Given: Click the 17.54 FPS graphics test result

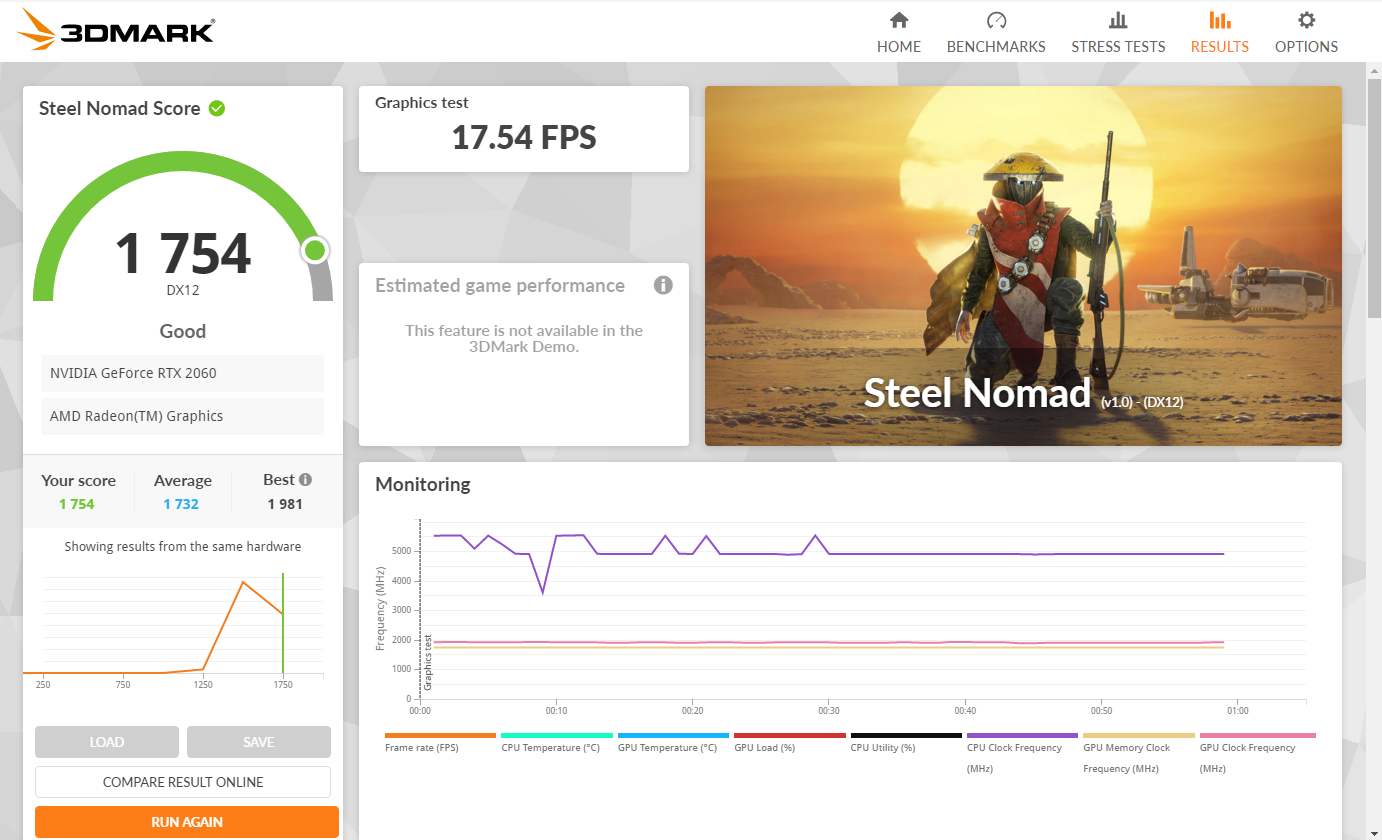Looking at the screenshot, I should pyautogui.click(x=524, y=137).
